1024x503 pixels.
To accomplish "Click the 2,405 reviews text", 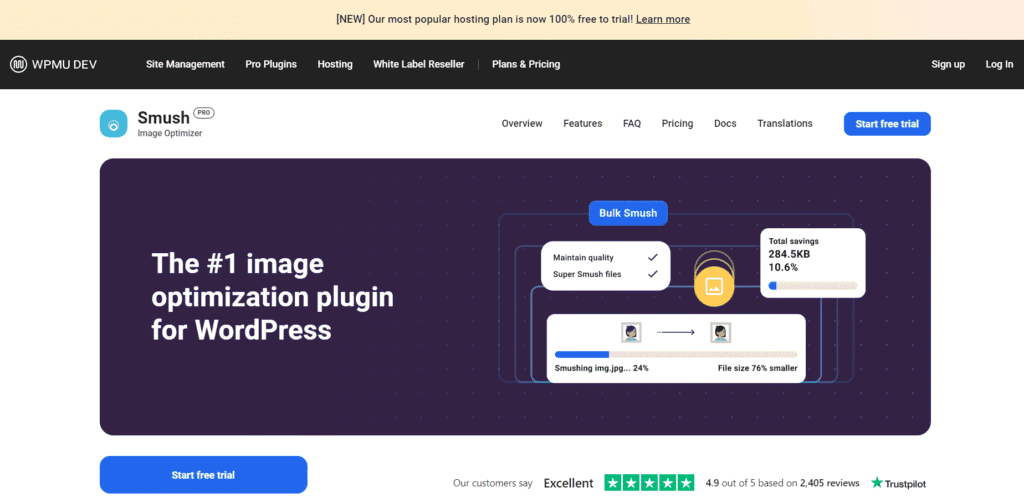I will [829, 483].
